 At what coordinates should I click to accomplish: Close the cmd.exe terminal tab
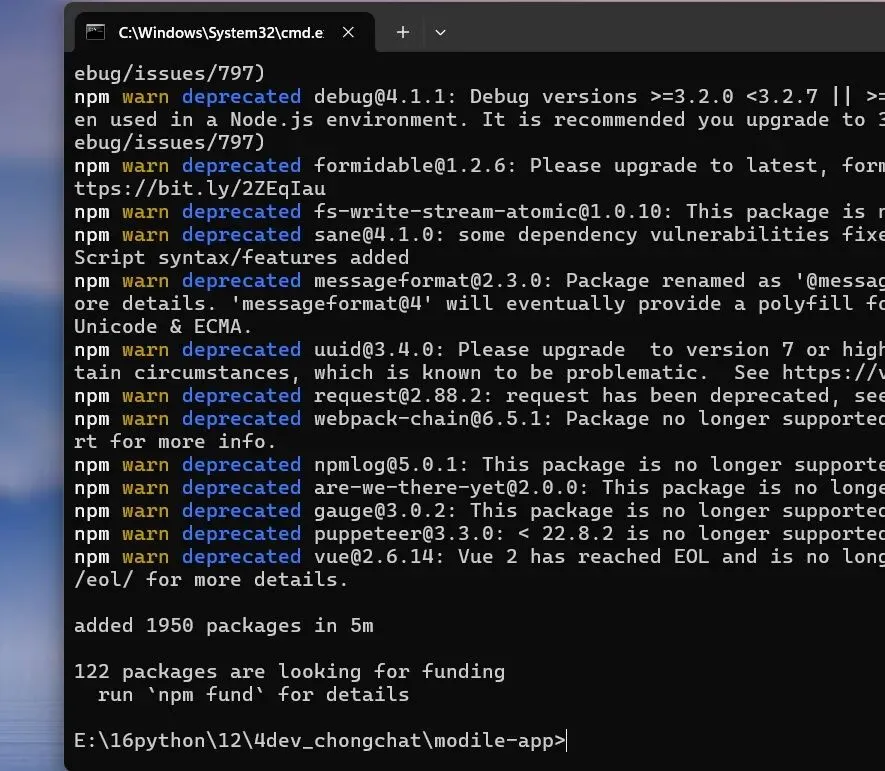[348, 33]
